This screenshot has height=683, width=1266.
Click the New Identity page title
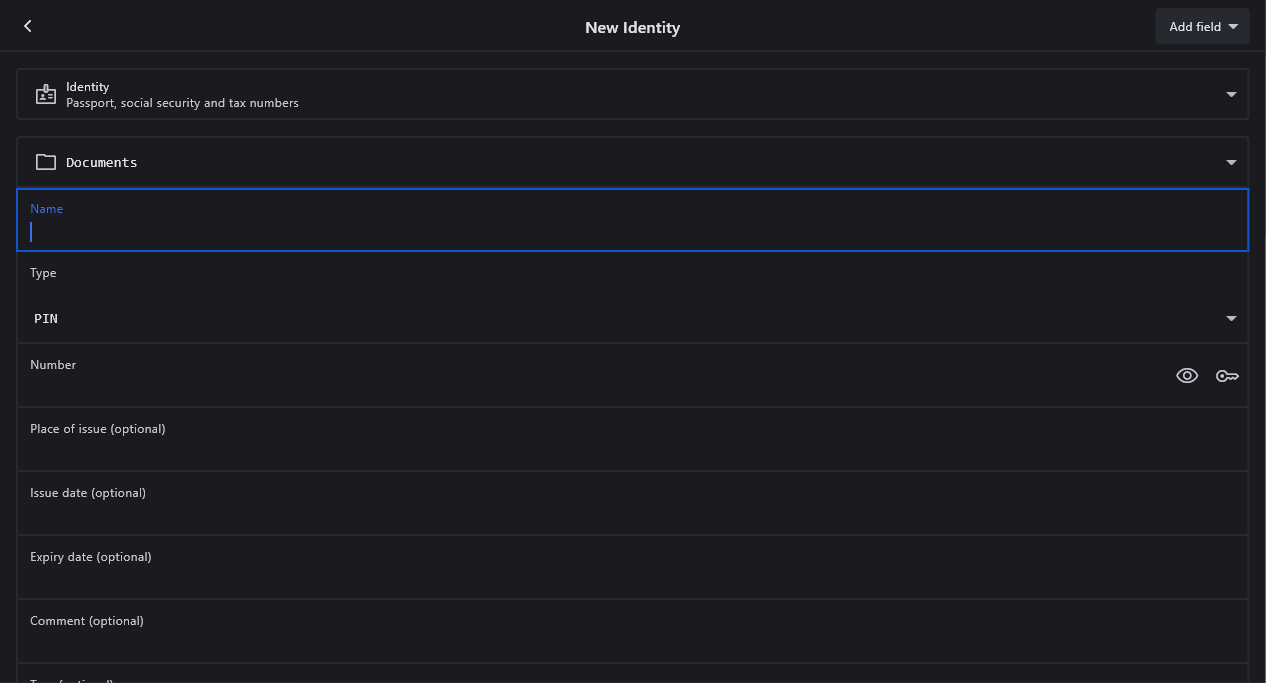[x=632, y=28]
